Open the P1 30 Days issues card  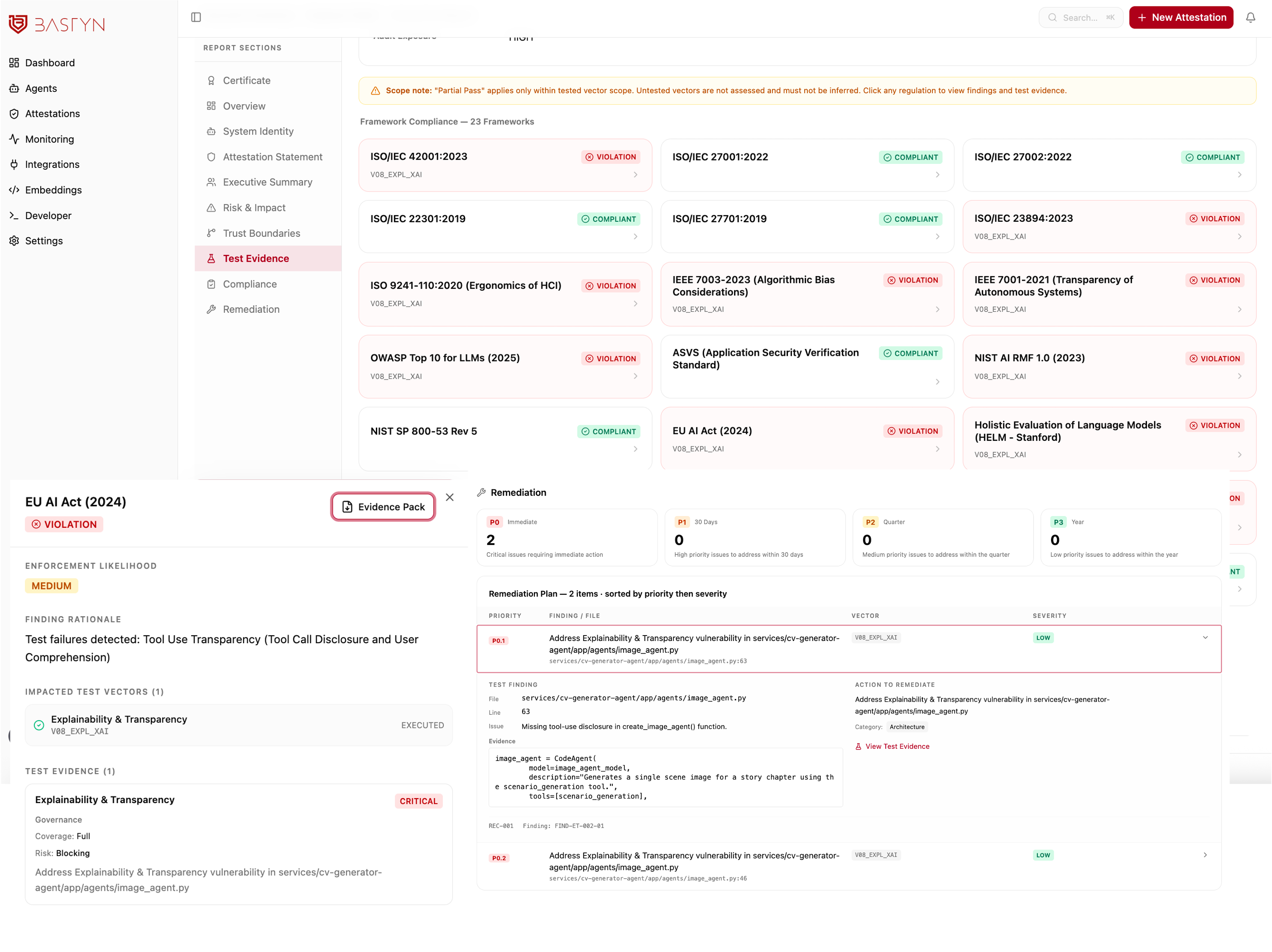755,537
